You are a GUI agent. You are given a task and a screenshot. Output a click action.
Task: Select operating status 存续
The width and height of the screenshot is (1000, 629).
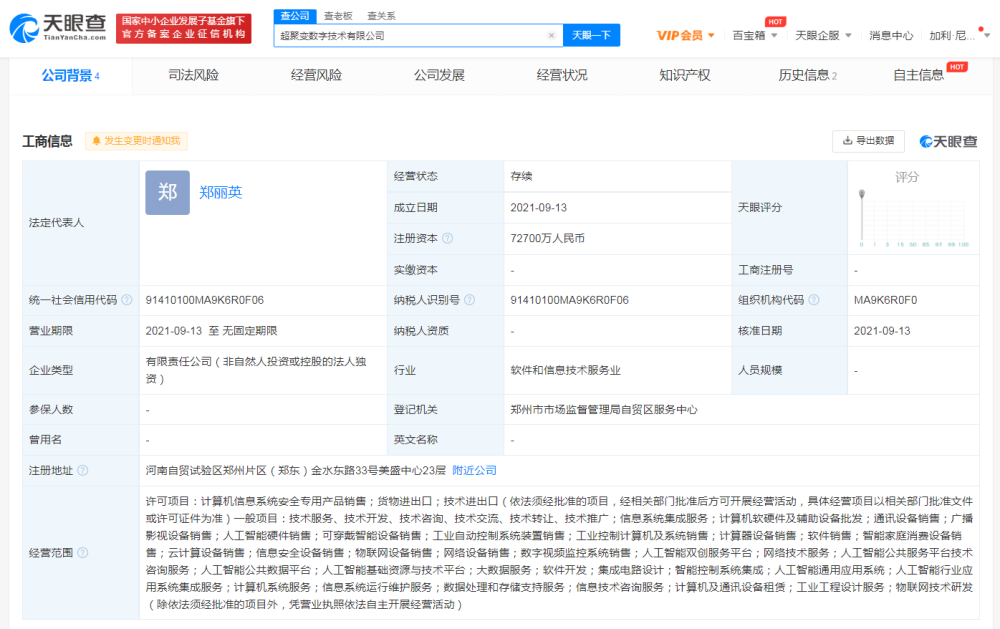click(x=522, y=177)
